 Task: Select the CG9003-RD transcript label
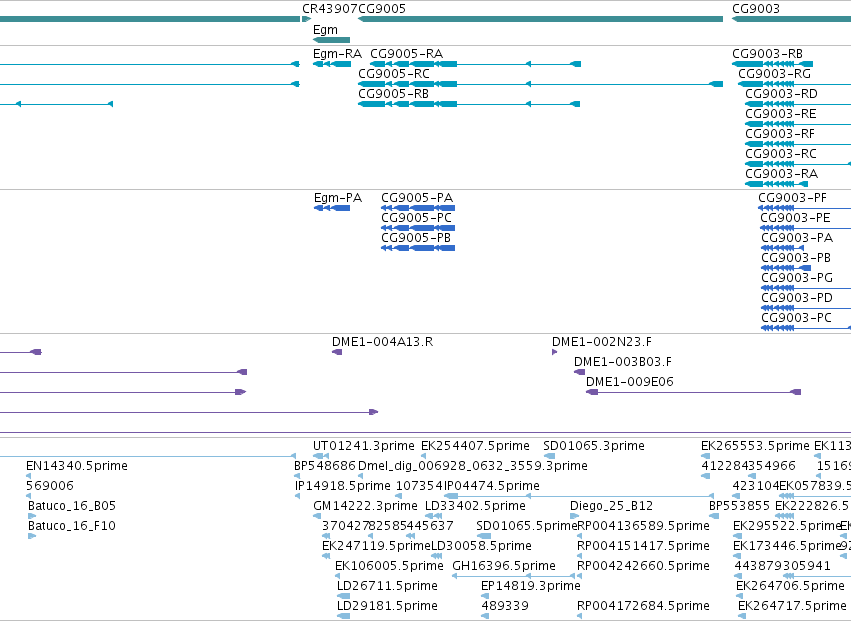(781, 94)
